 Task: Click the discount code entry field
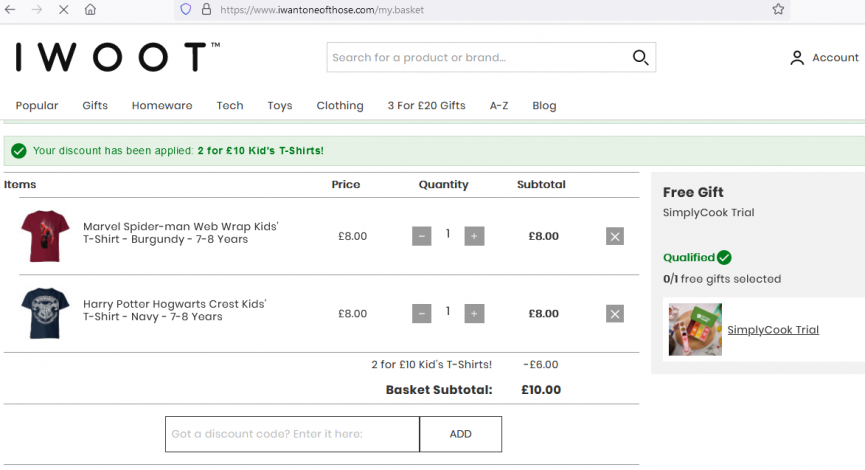[292, 434]
